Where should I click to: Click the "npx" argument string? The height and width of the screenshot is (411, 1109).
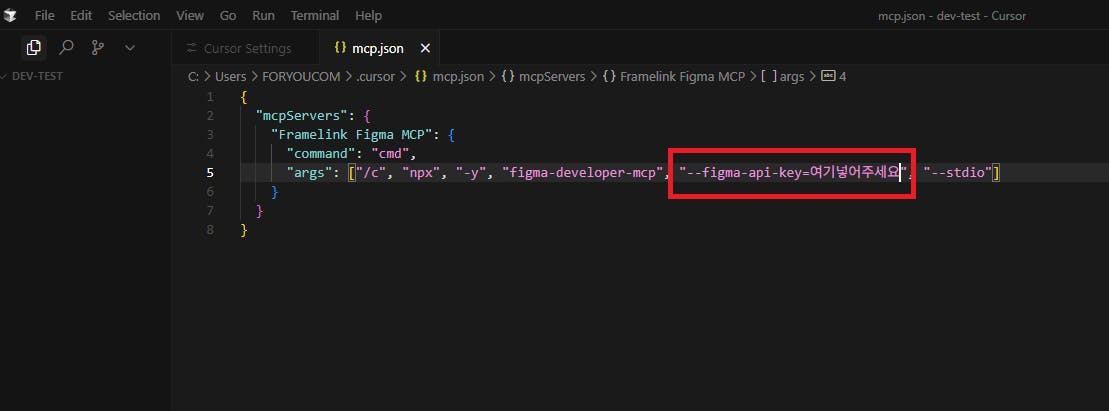tap(422, 173)
